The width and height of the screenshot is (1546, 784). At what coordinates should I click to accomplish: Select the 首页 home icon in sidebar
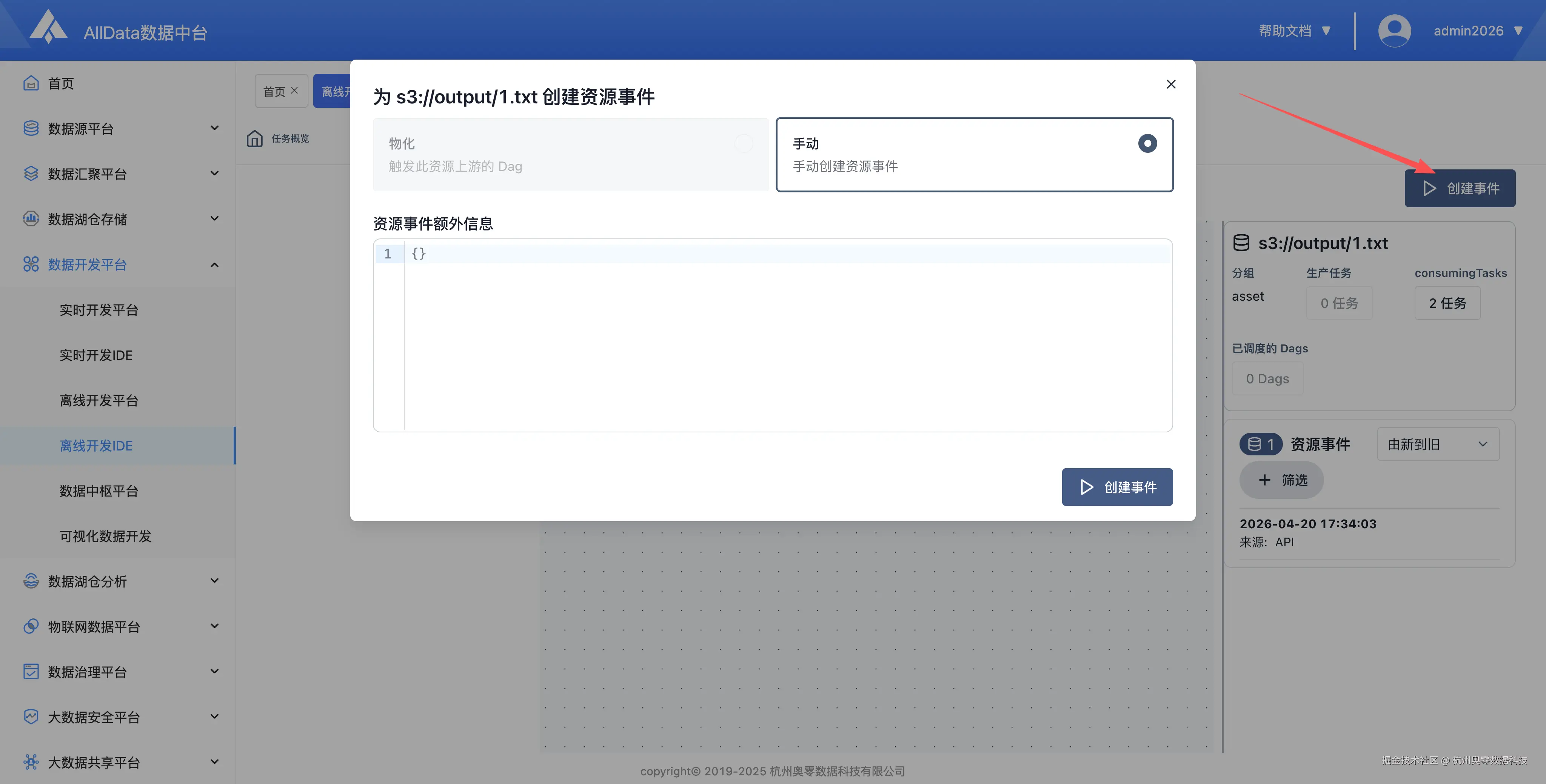pyautogui.click(x=31, y=83)
